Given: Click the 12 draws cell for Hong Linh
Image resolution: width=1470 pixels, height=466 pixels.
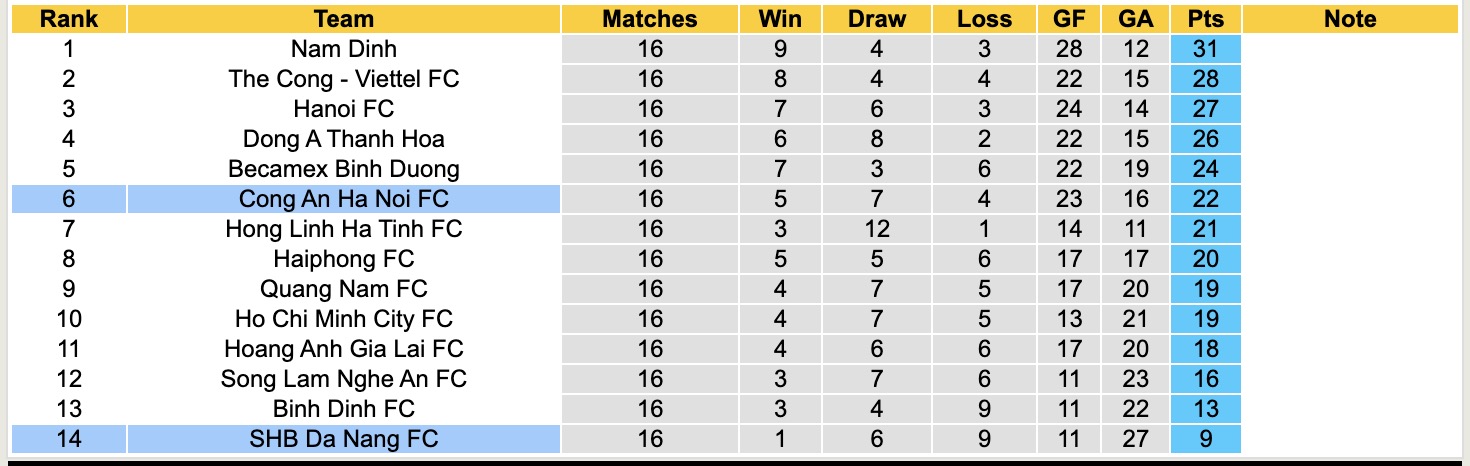Looking at the screenshot, I should click(x=877, y=229).
